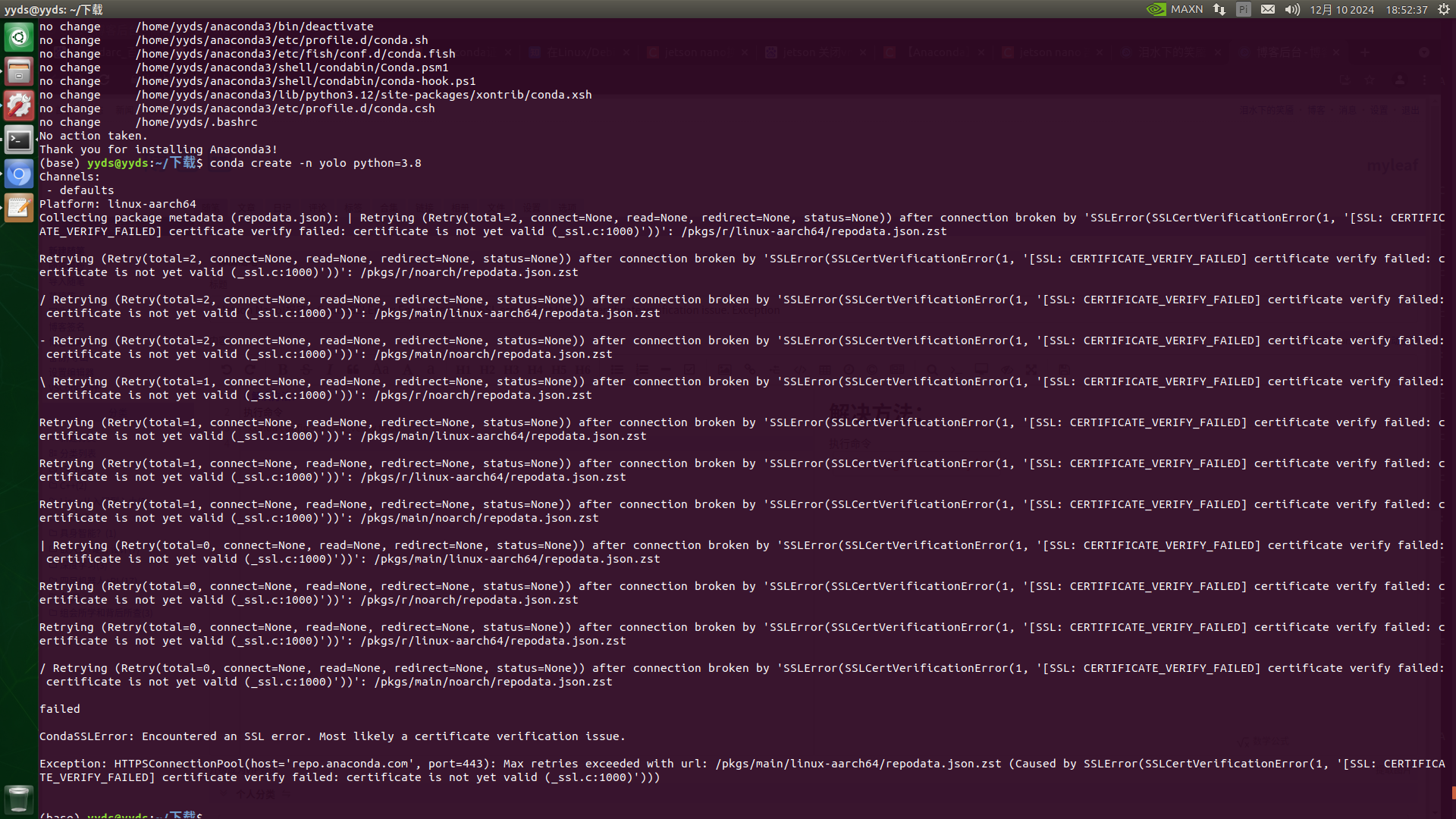Viewport: 1456px width, 819px height.
Task: Expand the MAXN power mode menu
Action: tap(1187, 9)
